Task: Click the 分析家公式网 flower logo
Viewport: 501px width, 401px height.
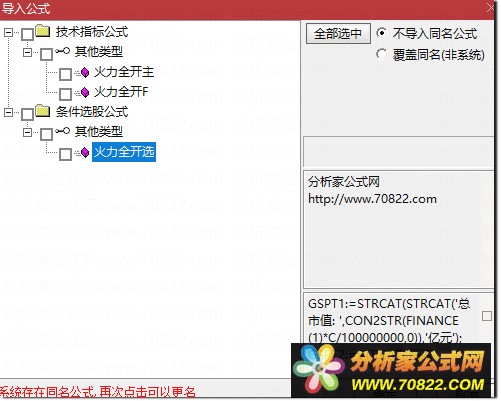Action: [x=319, y=369]
